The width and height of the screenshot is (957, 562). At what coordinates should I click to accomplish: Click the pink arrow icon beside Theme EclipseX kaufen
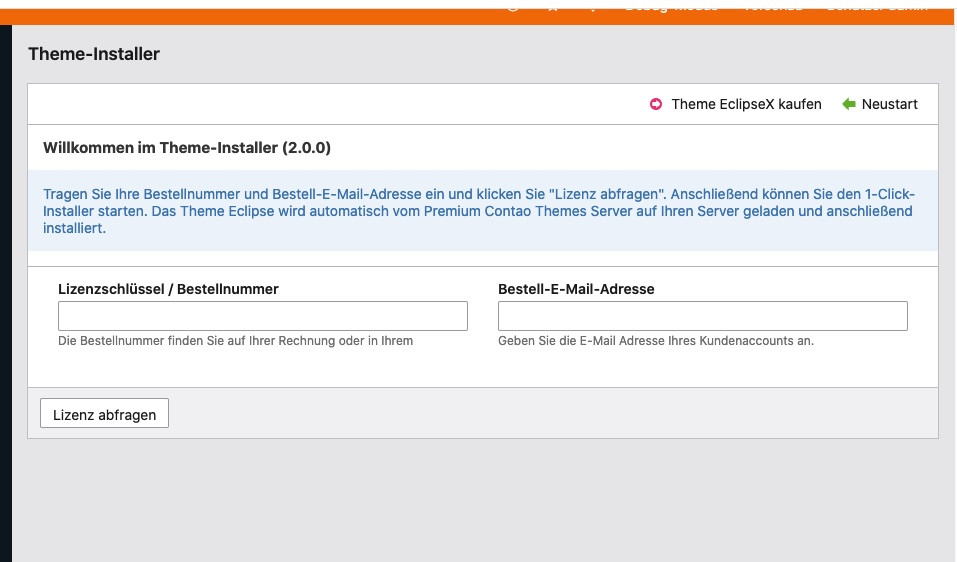pyautogui.click(x=656, y=104)
